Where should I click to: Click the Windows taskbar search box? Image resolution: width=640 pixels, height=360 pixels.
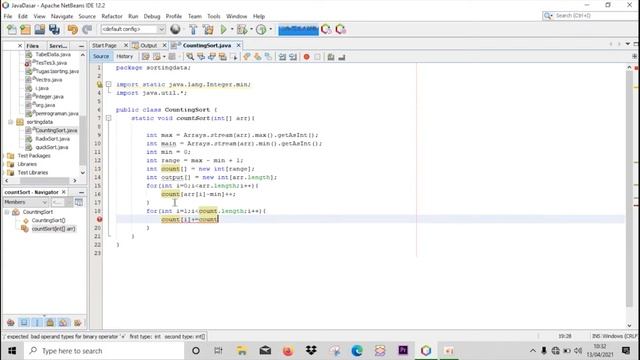click(104, 351)
